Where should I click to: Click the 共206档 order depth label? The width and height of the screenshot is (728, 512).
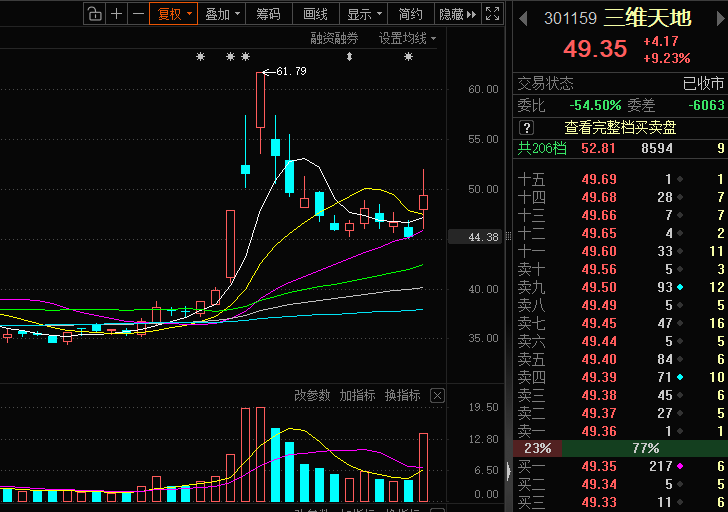[x=542, y=149]
